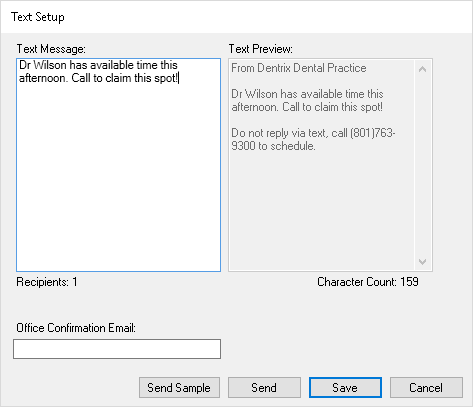Click the Text Preview scrollbar track
Screen dimensions: 473x407
tap(423, 165)
